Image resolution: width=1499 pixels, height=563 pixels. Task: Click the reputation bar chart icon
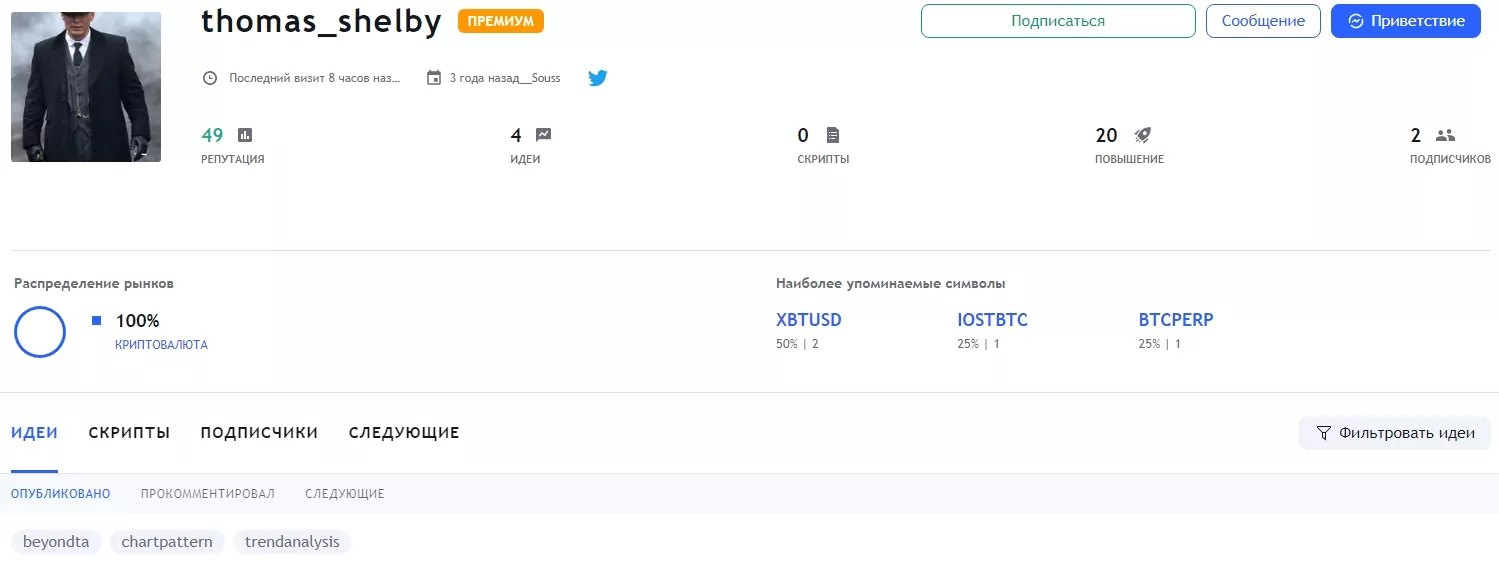tap(245, 135)
